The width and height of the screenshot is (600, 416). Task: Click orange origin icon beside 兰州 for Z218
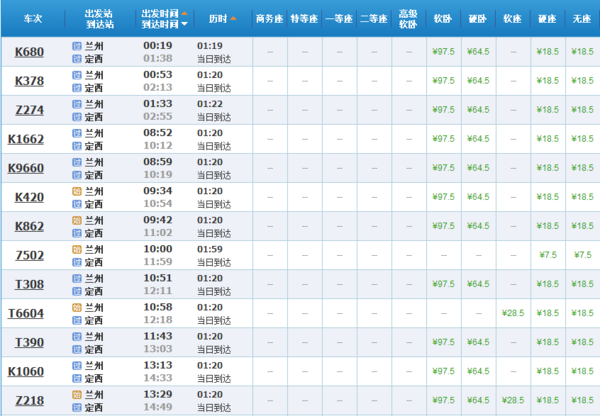coord(78,394)
